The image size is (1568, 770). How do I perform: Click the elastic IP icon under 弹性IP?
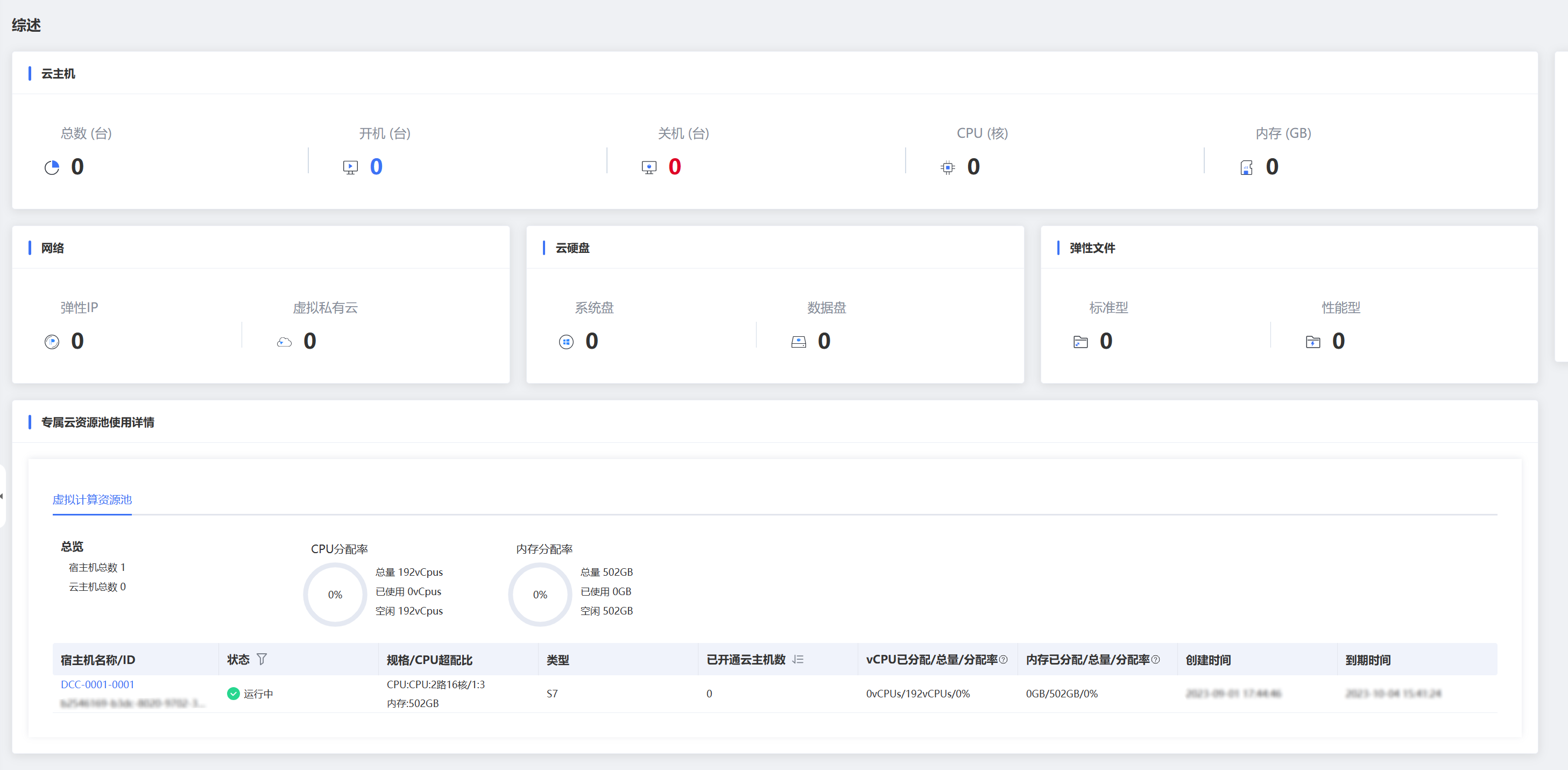[x=52, y=342]
